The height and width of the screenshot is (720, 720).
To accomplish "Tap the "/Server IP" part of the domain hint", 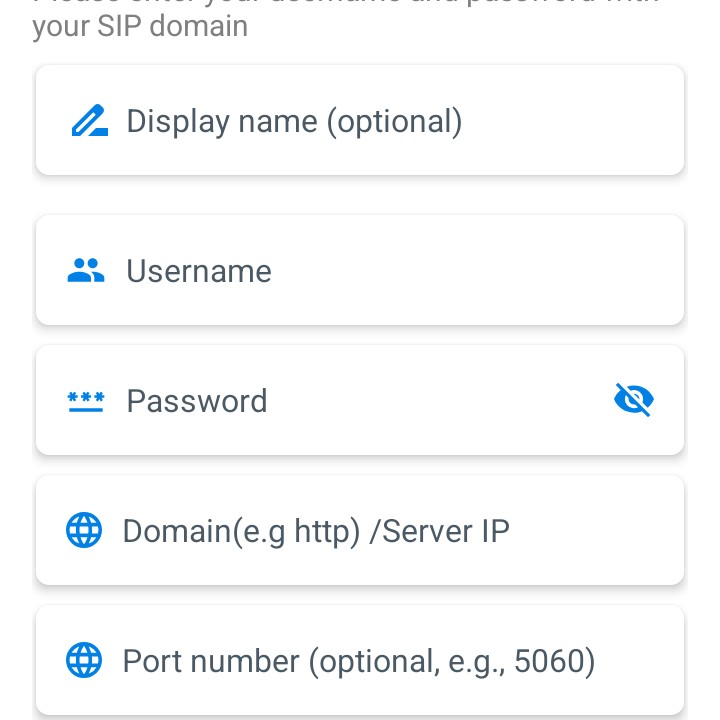I will pos(439,531).
